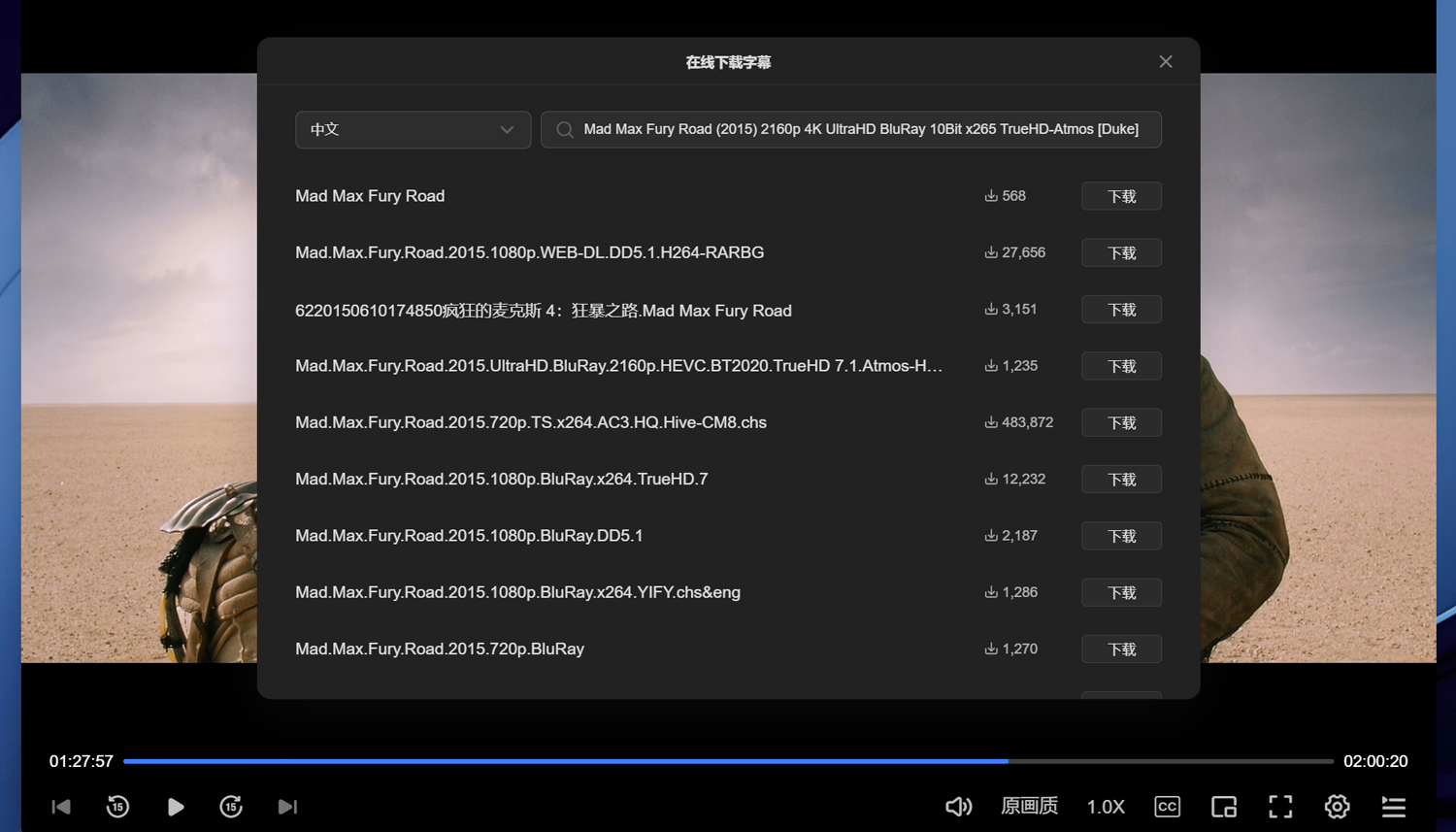
Task: Open the CC subtitle settings
Action: tap(1168, 807)
